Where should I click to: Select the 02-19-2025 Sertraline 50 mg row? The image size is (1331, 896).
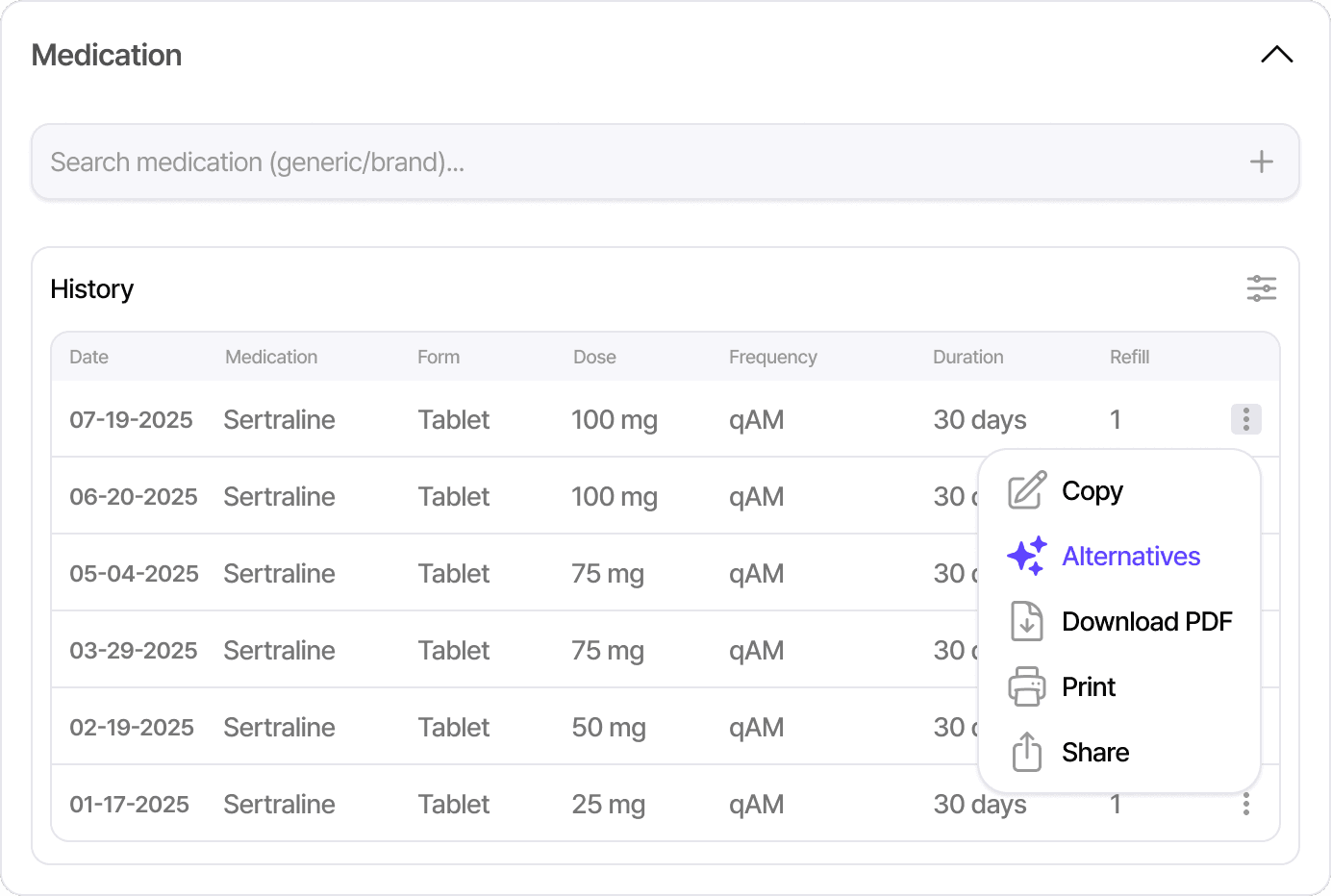click(279, 727)
